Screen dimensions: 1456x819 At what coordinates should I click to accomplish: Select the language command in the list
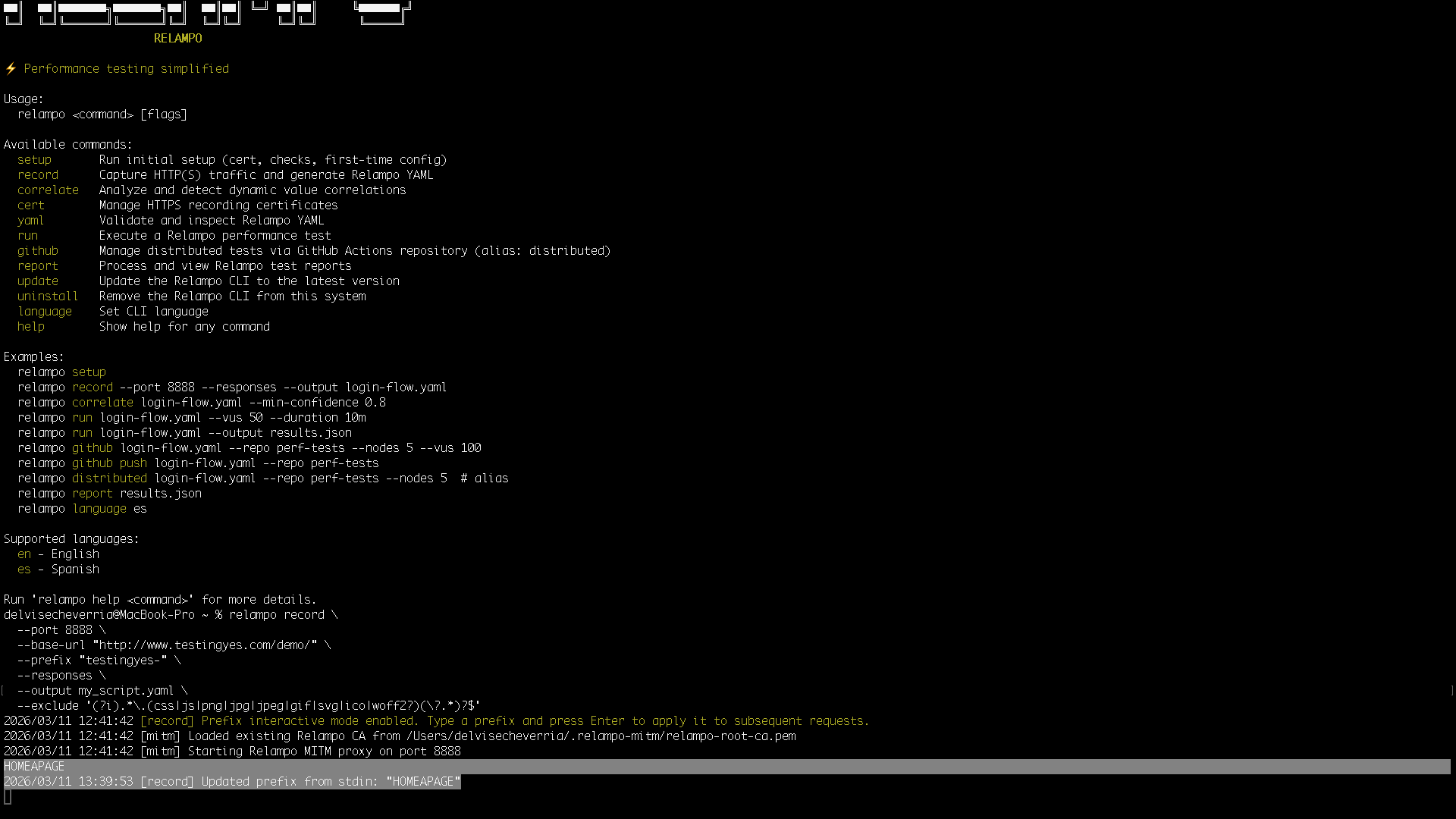click(x=45, y=311)
